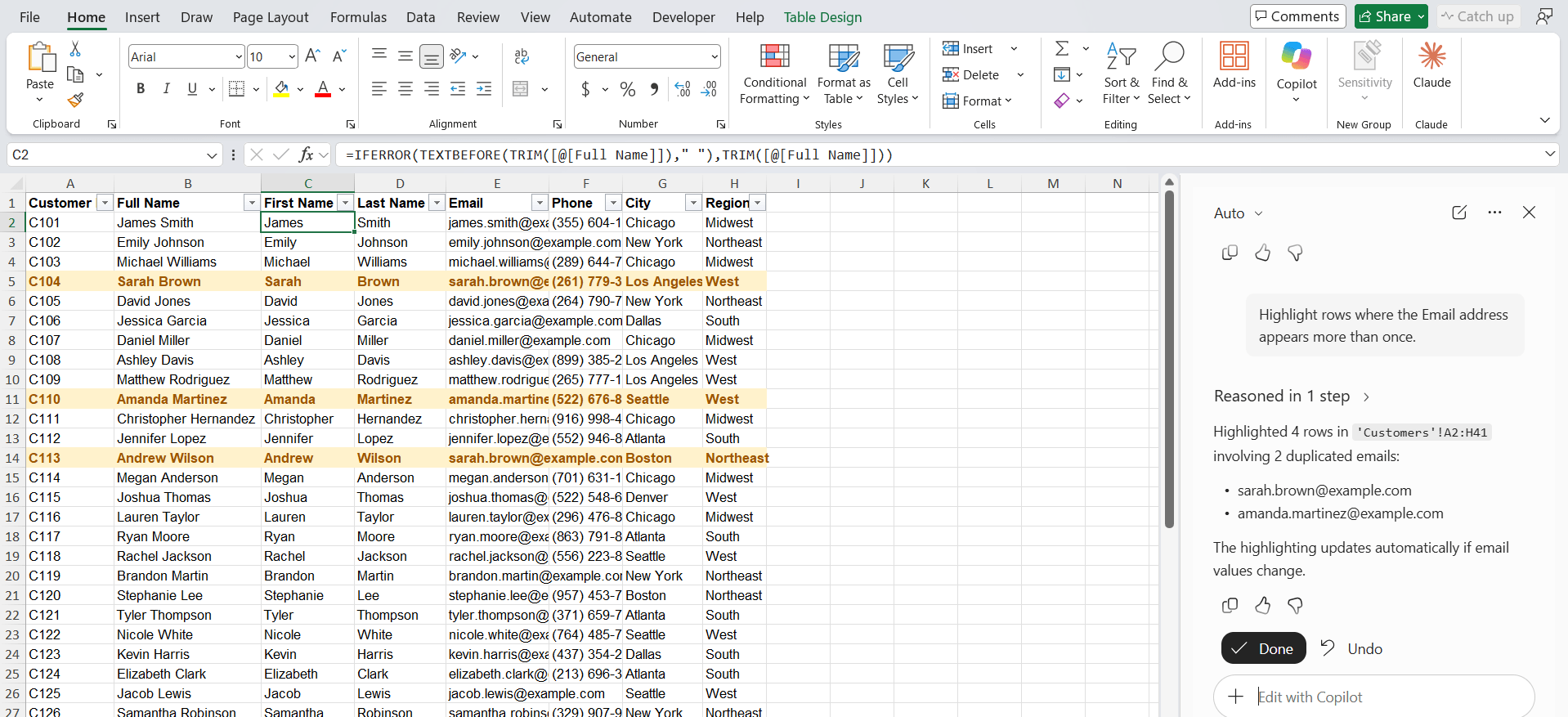Apply Comma Style icon
This screenshot has height=717, width=1568.
pos(654,88)
